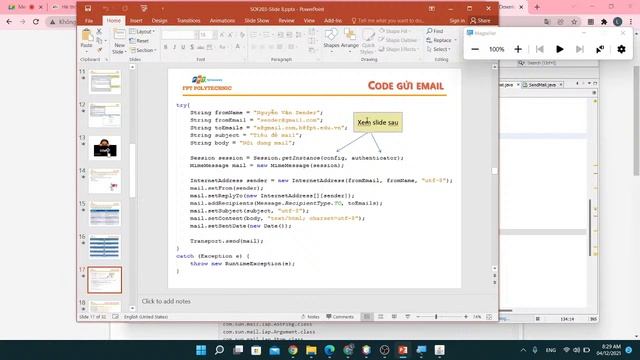Toggle Underline formatting
Screen dimensions: 640x360
(183, 47)
